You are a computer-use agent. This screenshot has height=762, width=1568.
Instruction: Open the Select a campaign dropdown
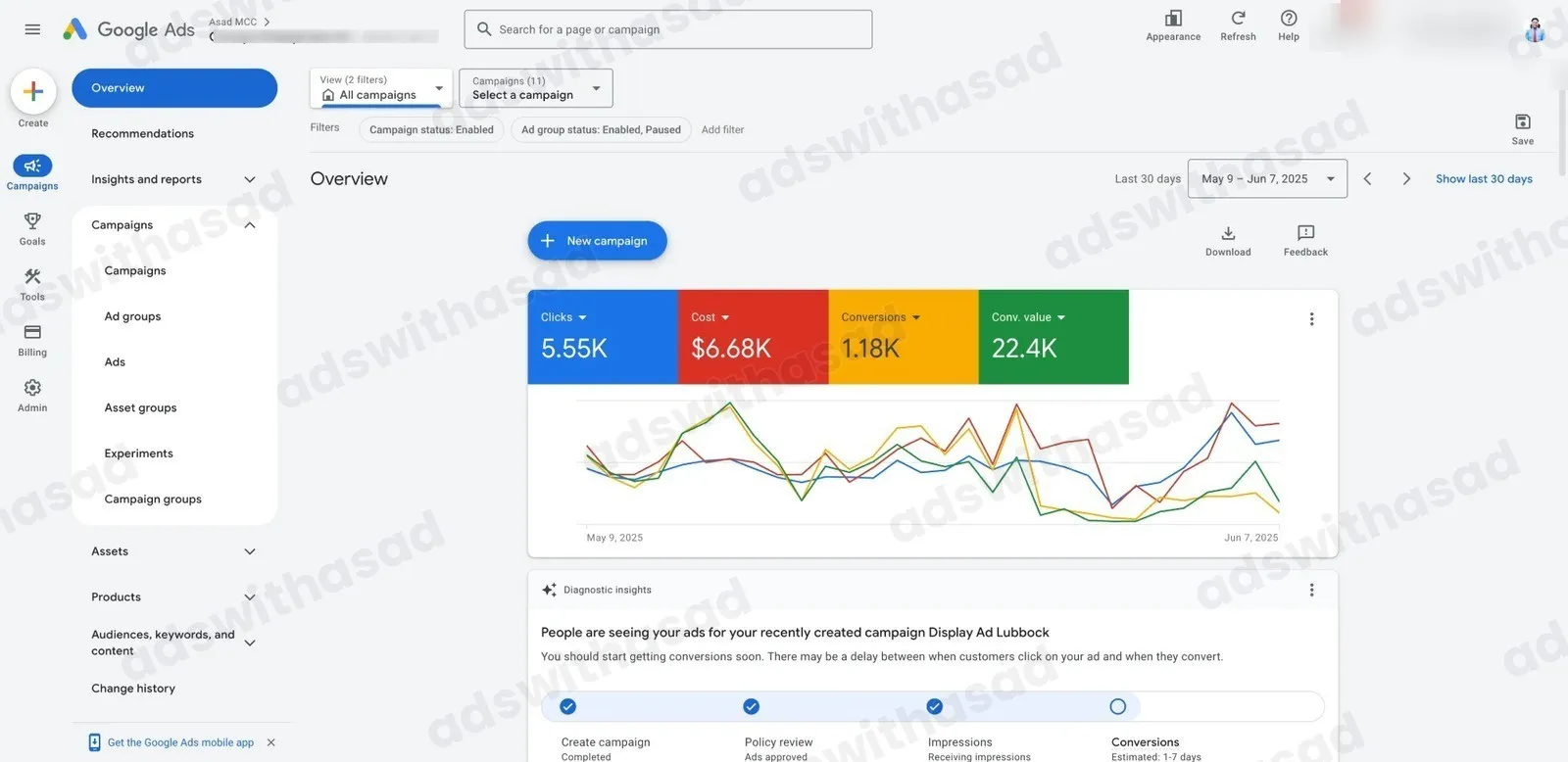(536, 88)
